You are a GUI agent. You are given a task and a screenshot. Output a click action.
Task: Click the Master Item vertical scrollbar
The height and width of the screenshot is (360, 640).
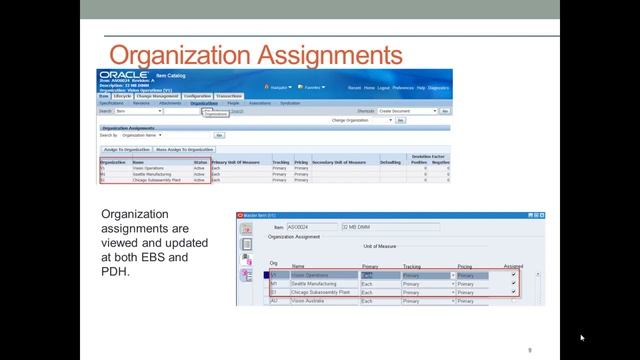538,288
